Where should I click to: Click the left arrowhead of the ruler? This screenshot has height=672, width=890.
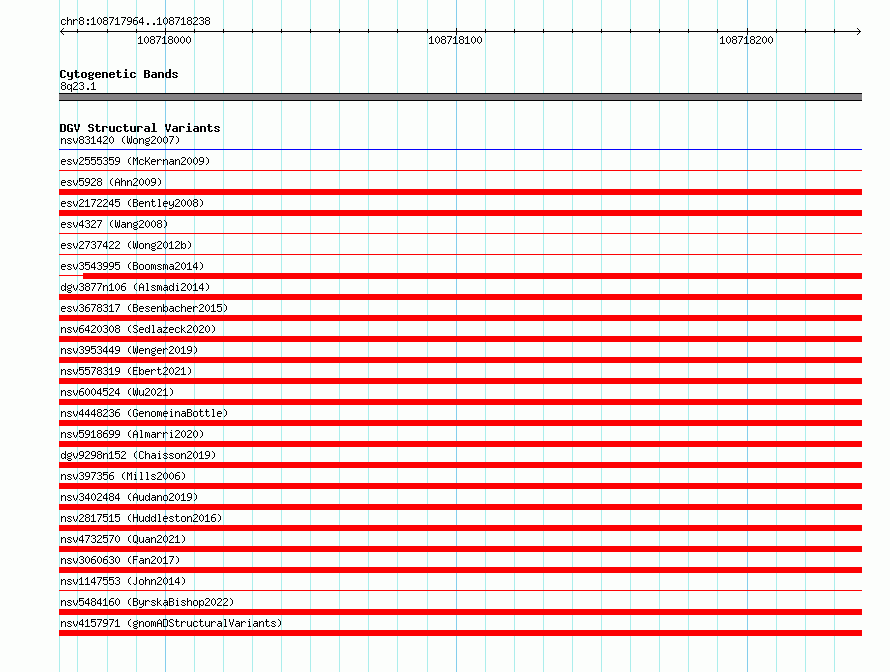coord(62,31)
